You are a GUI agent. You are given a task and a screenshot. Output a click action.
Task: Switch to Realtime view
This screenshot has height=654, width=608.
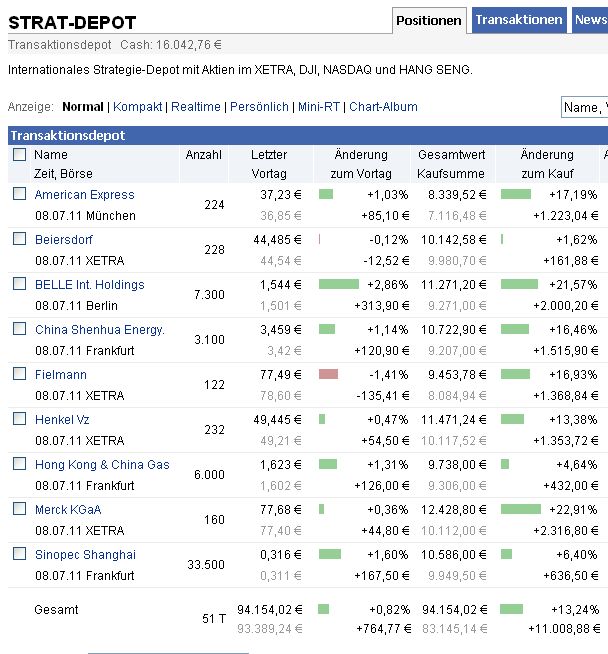196,107
